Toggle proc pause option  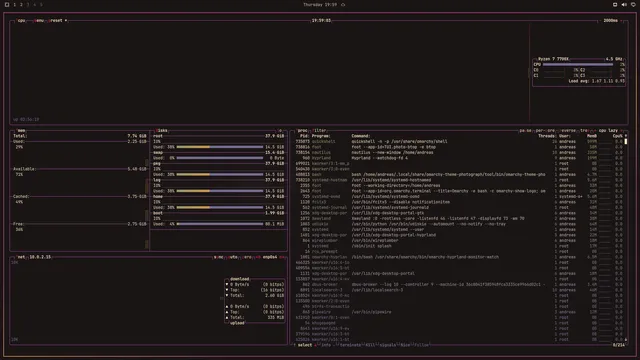click(x=525, y=131)
